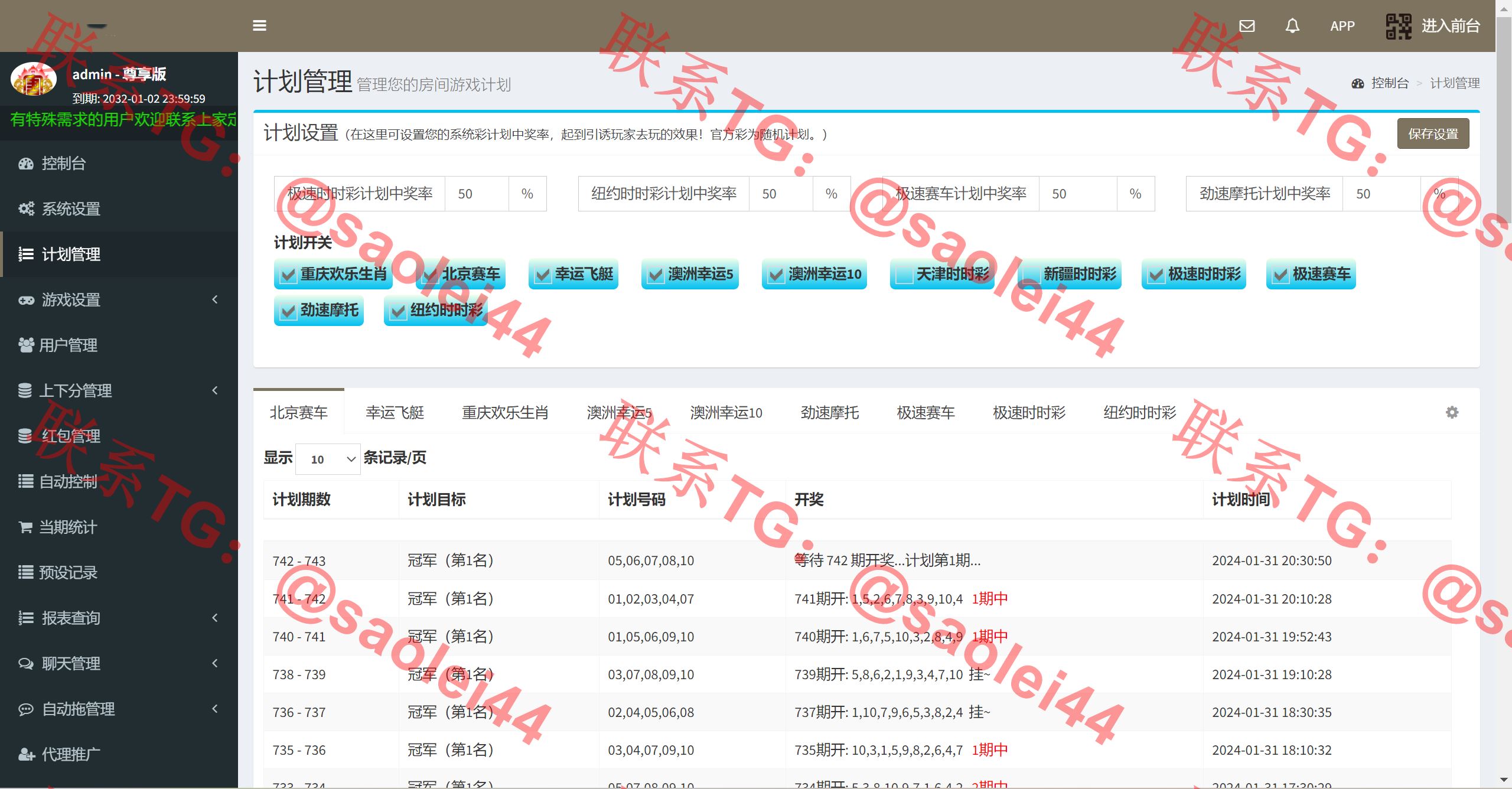Switch to the 纽约时时彩 tab

[1139, 412]
